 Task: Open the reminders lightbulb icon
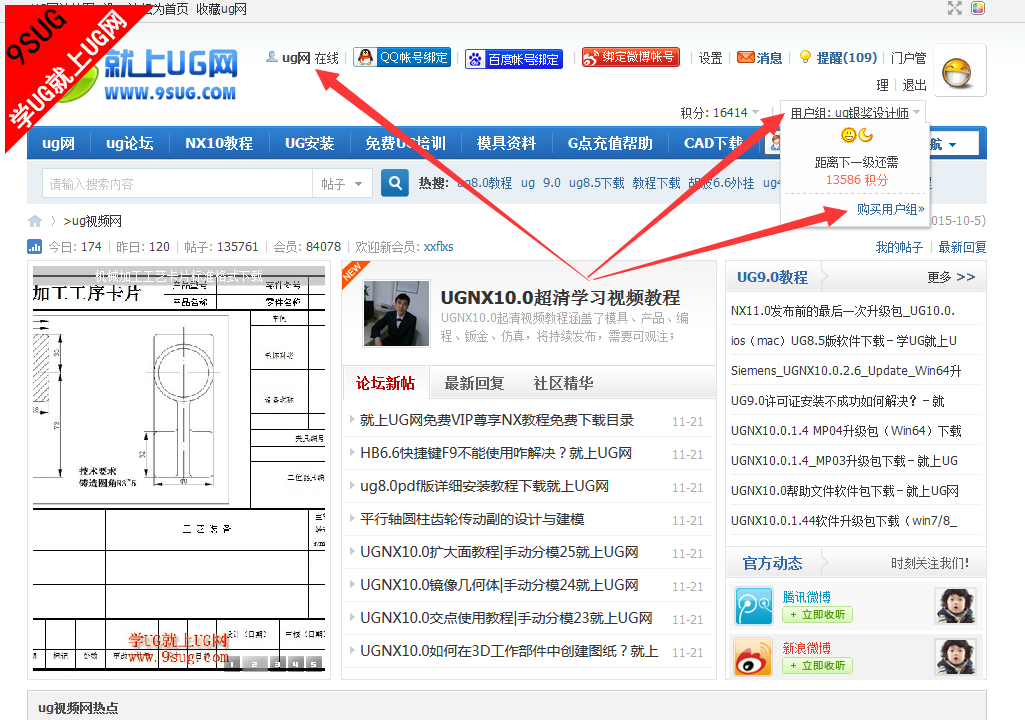pos(805,58)
